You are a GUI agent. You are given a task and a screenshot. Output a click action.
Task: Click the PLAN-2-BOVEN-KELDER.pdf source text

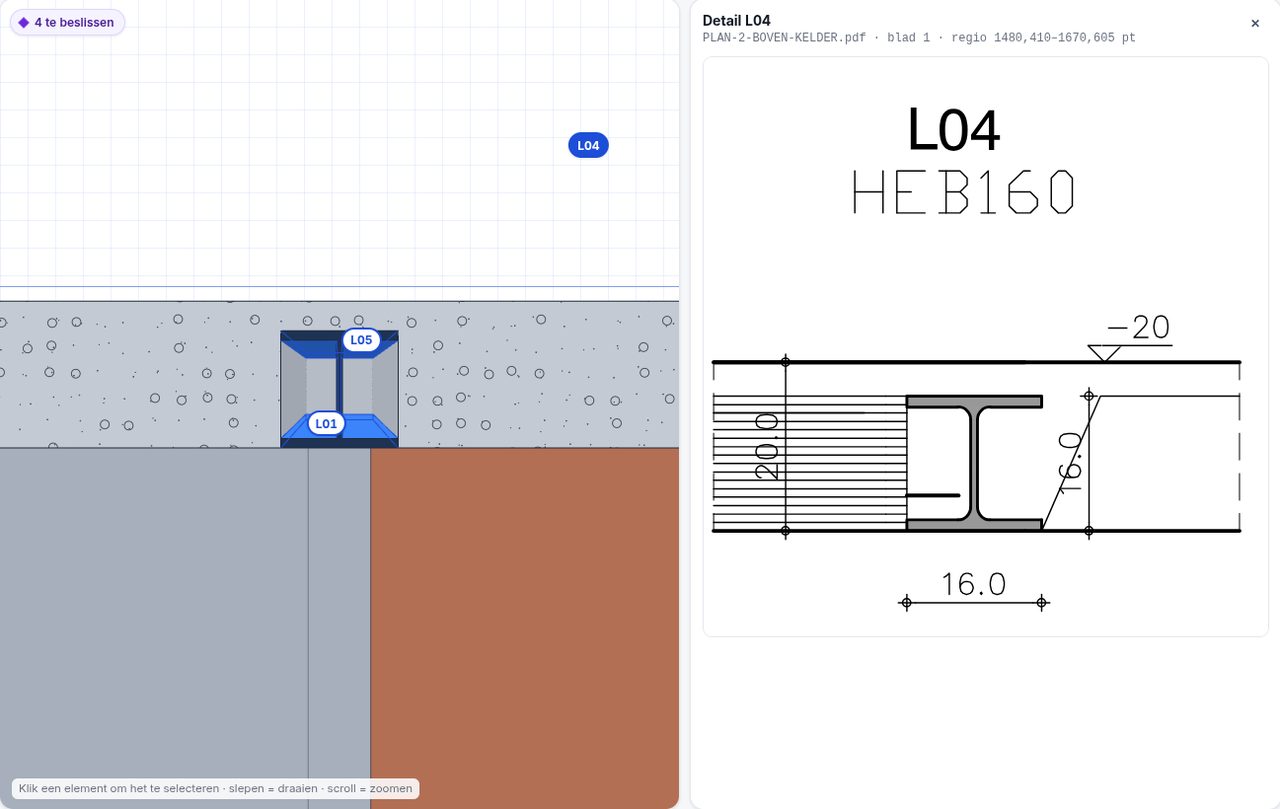click(x=784, y=38)
